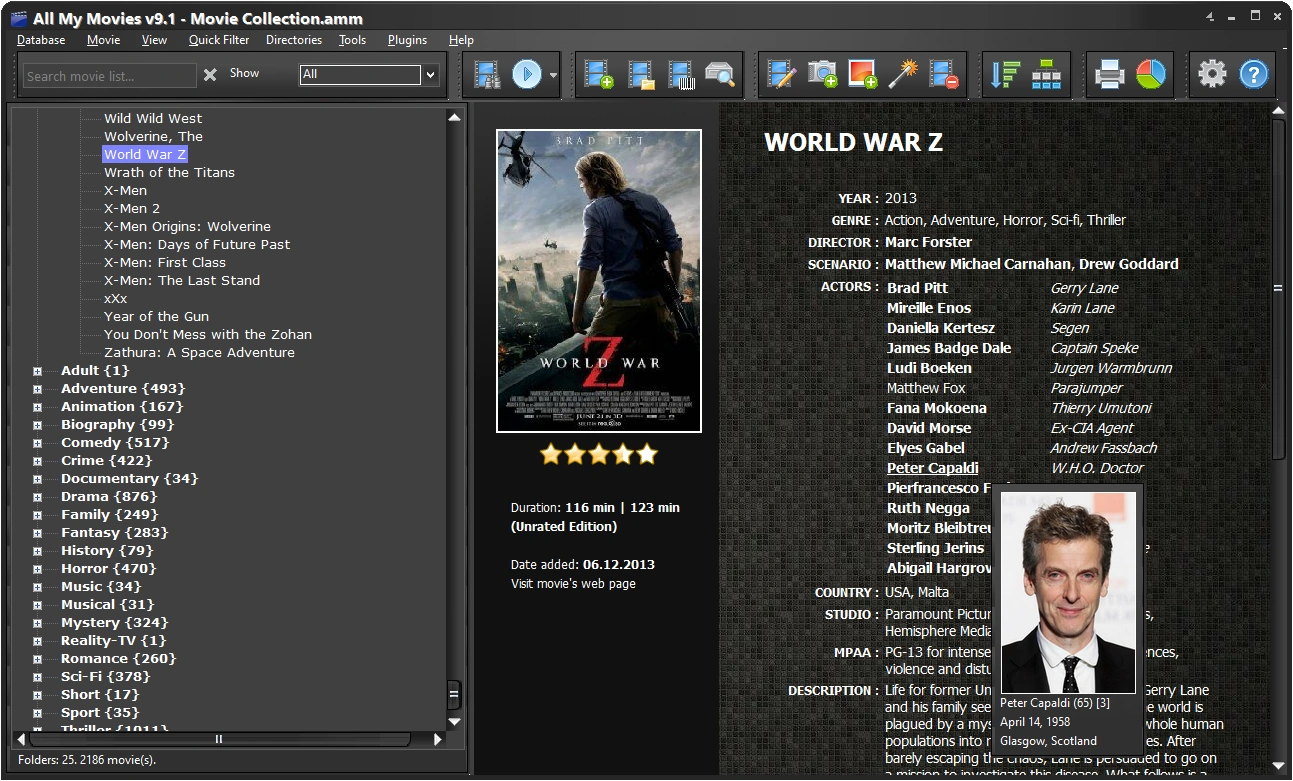Open the Movie menu
Image resolution: width=1293 pixels, height=781 pixels.
(103, 40)
